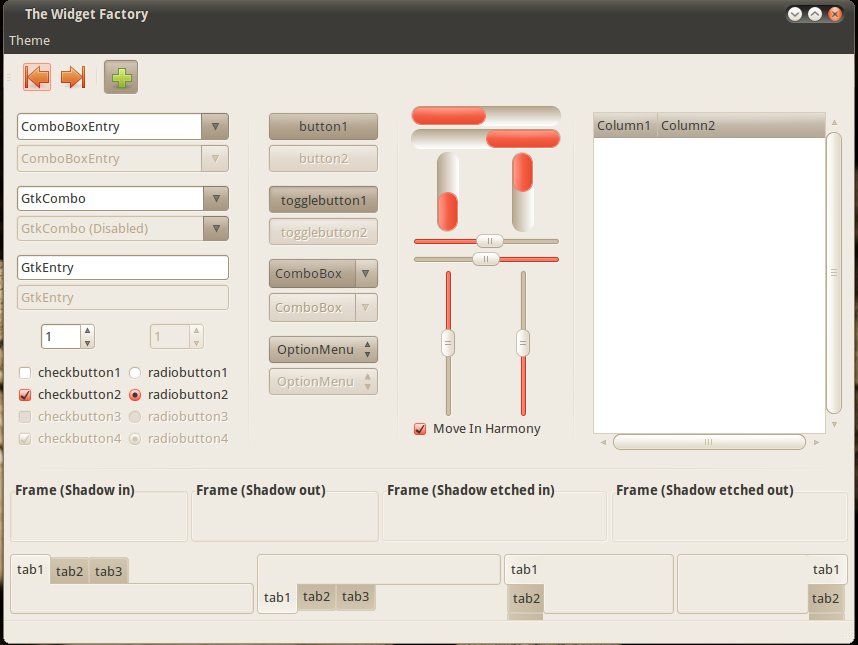This screenshot has width=858, height=645.
Task: Switch to tab2 in the bottom-tabbed notebook
Action: tap(316, 596)
